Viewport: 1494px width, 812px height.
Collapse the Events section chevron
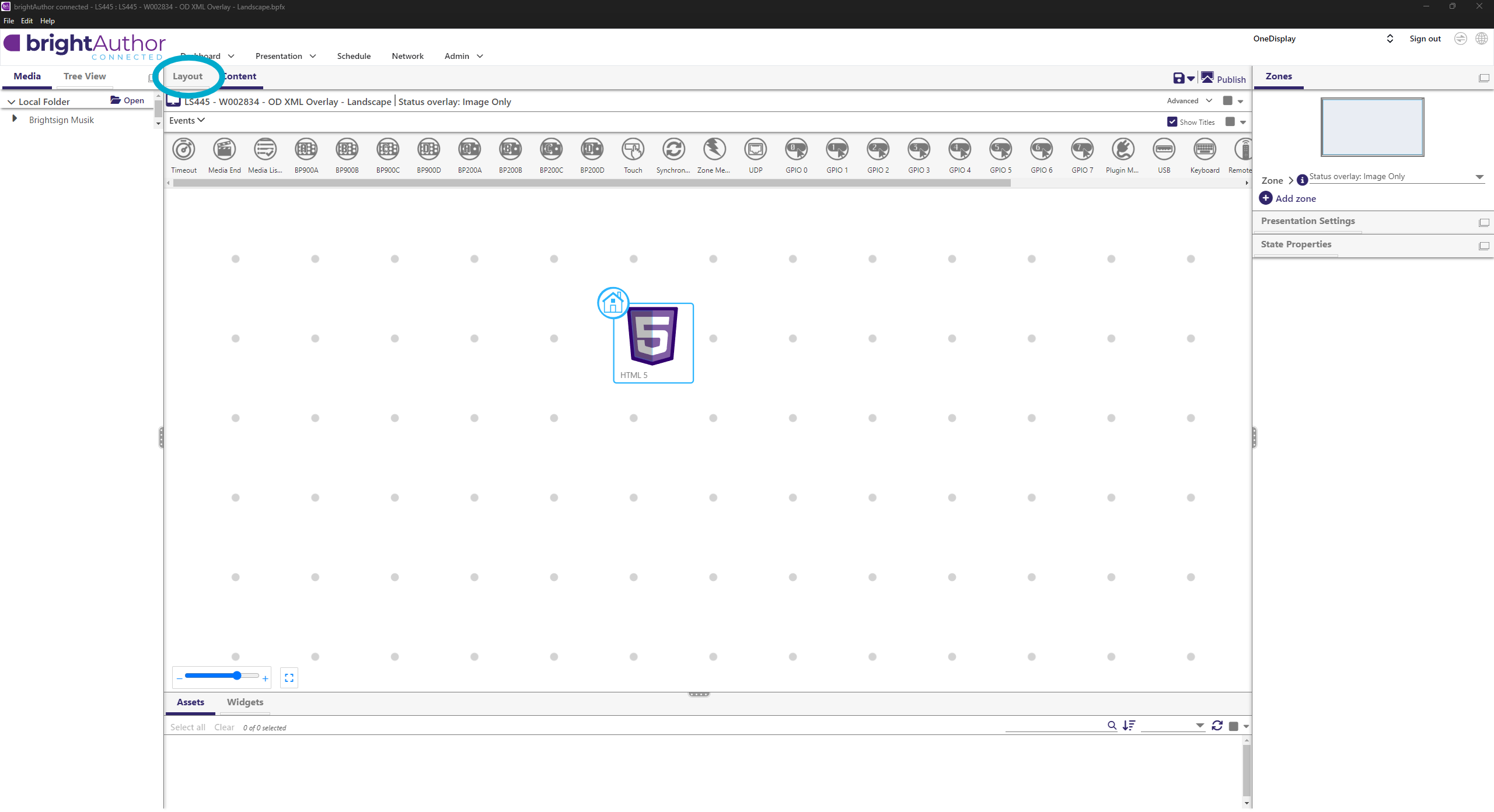pos(201,120)
